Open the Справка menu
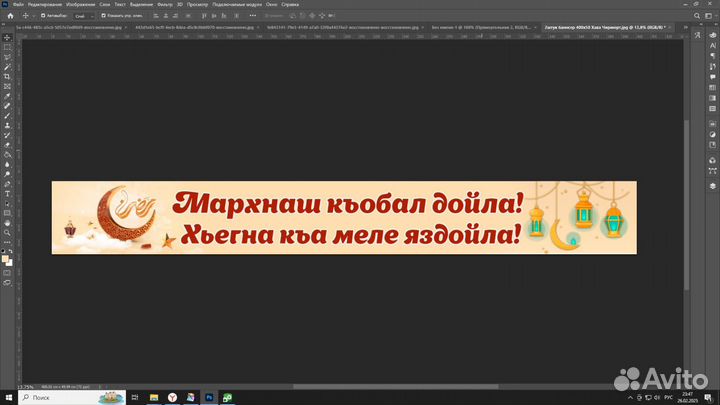Image resolution: width=720 pixels, height=405 pixels. pos(290,5)
